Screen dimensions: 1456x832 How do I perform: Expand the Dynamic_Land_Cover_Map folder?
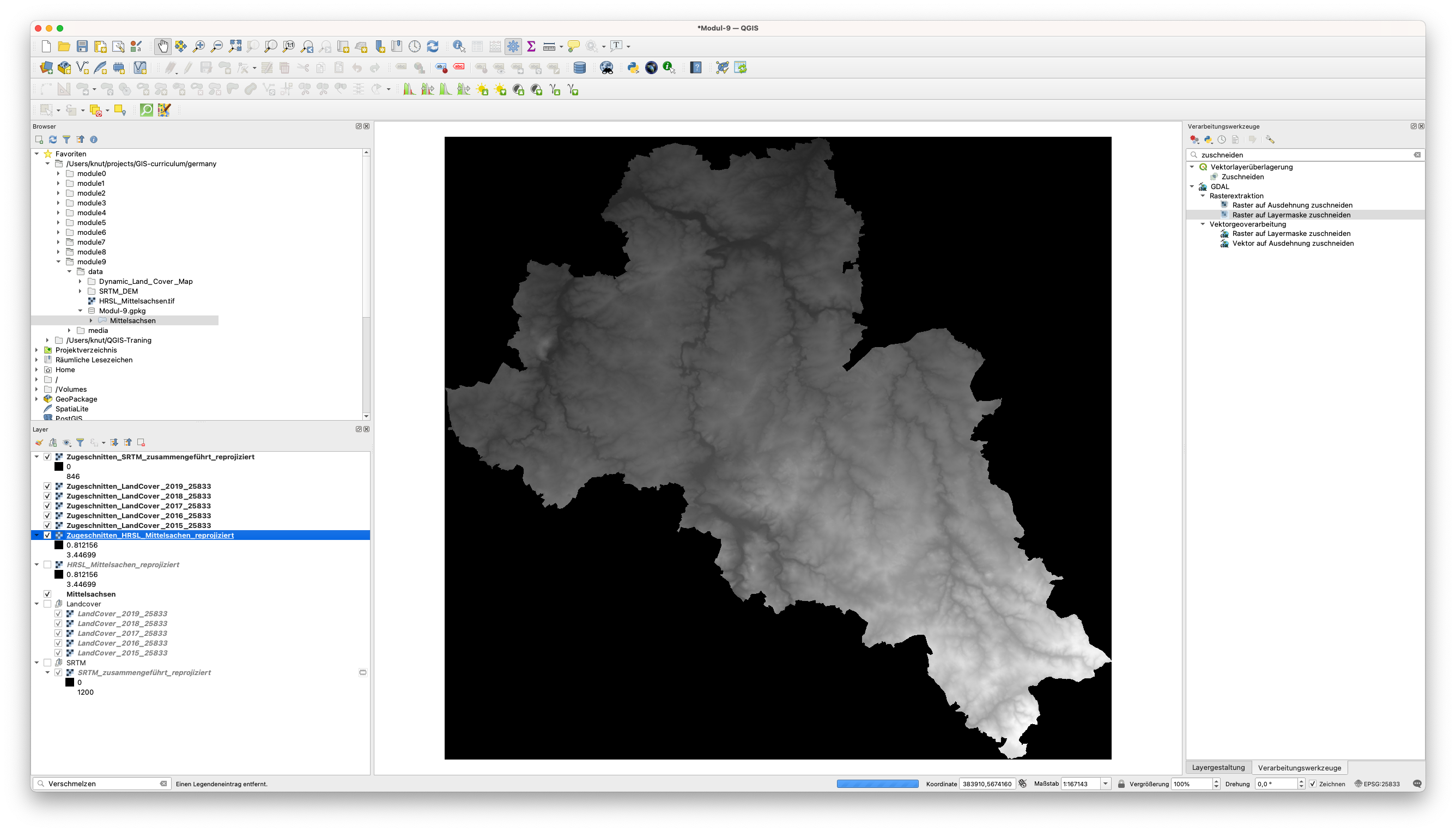pos(80,281)
